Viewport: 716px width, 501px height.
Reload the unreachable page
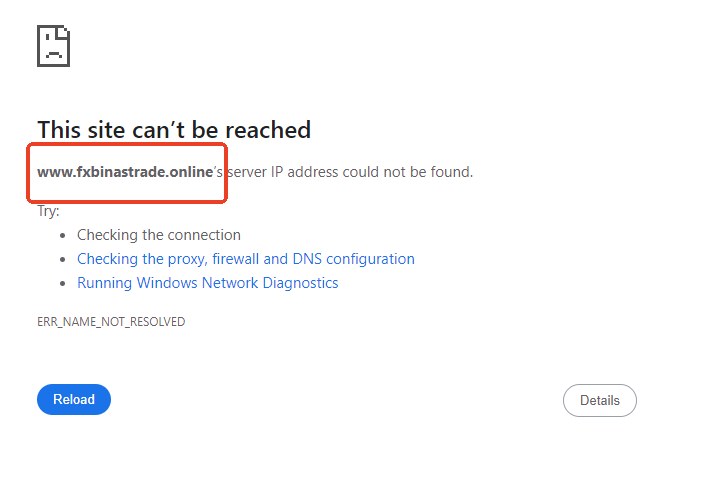point(74,400)
